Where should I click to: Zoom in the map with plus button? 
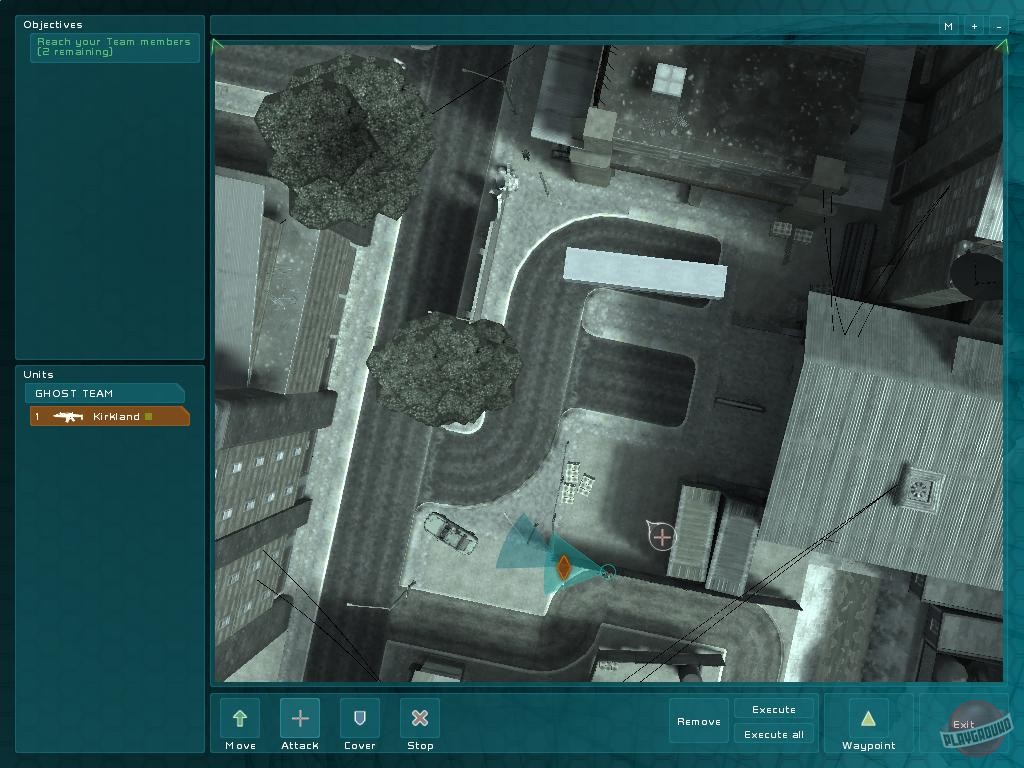pyautogui.click(x=974, y=26)
